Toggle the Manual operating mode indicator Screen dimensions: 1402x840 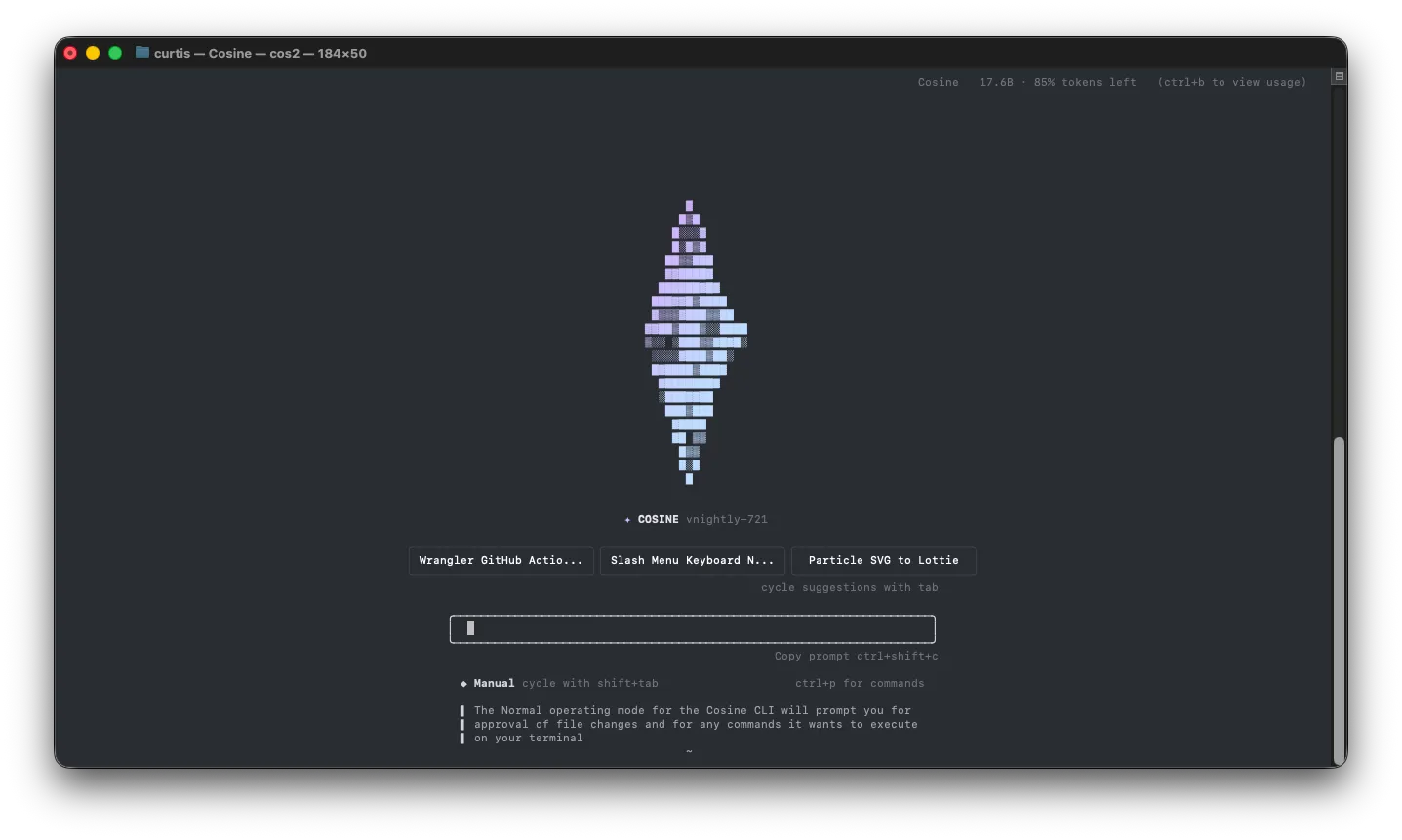(494, 683)
